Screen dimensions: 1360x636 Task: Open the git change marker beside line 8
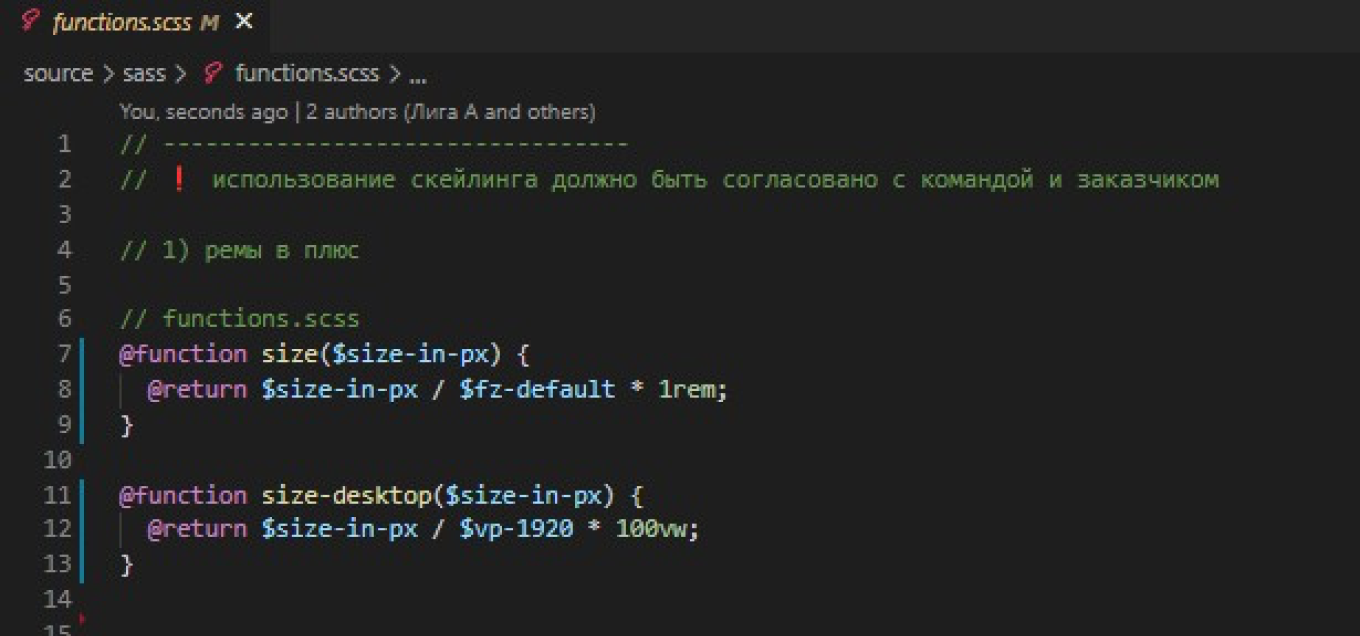pos(84,389)
